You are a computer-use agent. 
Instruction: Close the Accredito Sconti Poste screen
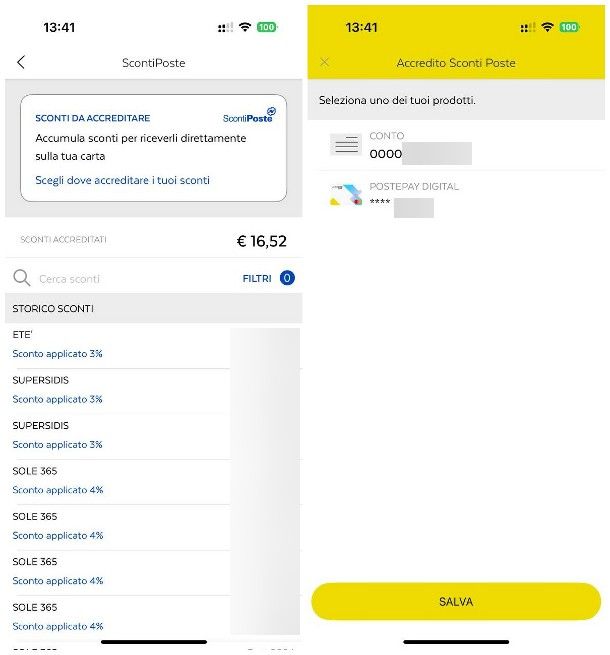coord(324,62)
